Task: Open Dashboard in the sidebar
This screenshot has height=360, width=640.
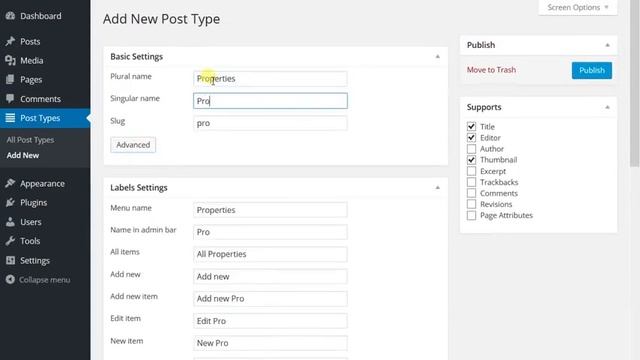Action: 41,16
